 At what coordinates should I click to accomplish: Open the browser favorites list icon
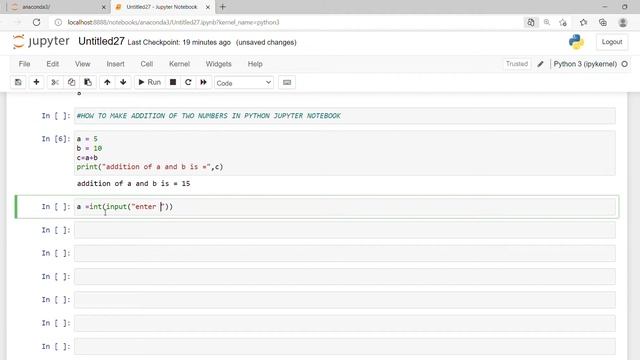pyautogui.click(x=583, y=22)
